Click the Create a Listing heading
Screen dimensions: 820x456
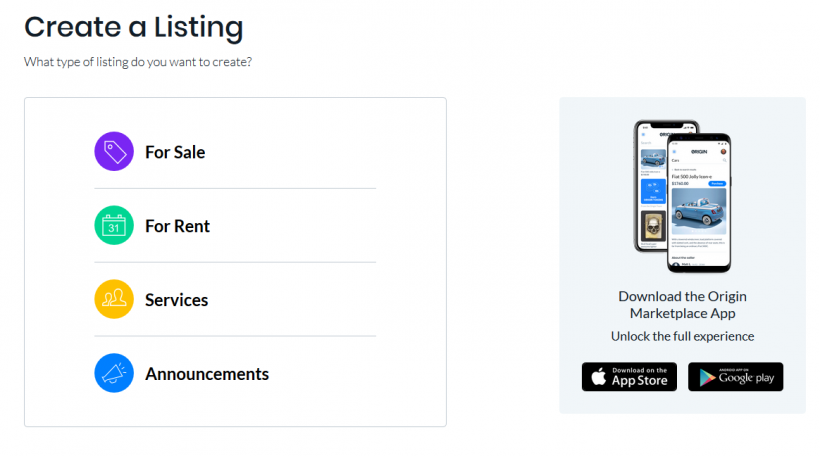tap(133, 27)
